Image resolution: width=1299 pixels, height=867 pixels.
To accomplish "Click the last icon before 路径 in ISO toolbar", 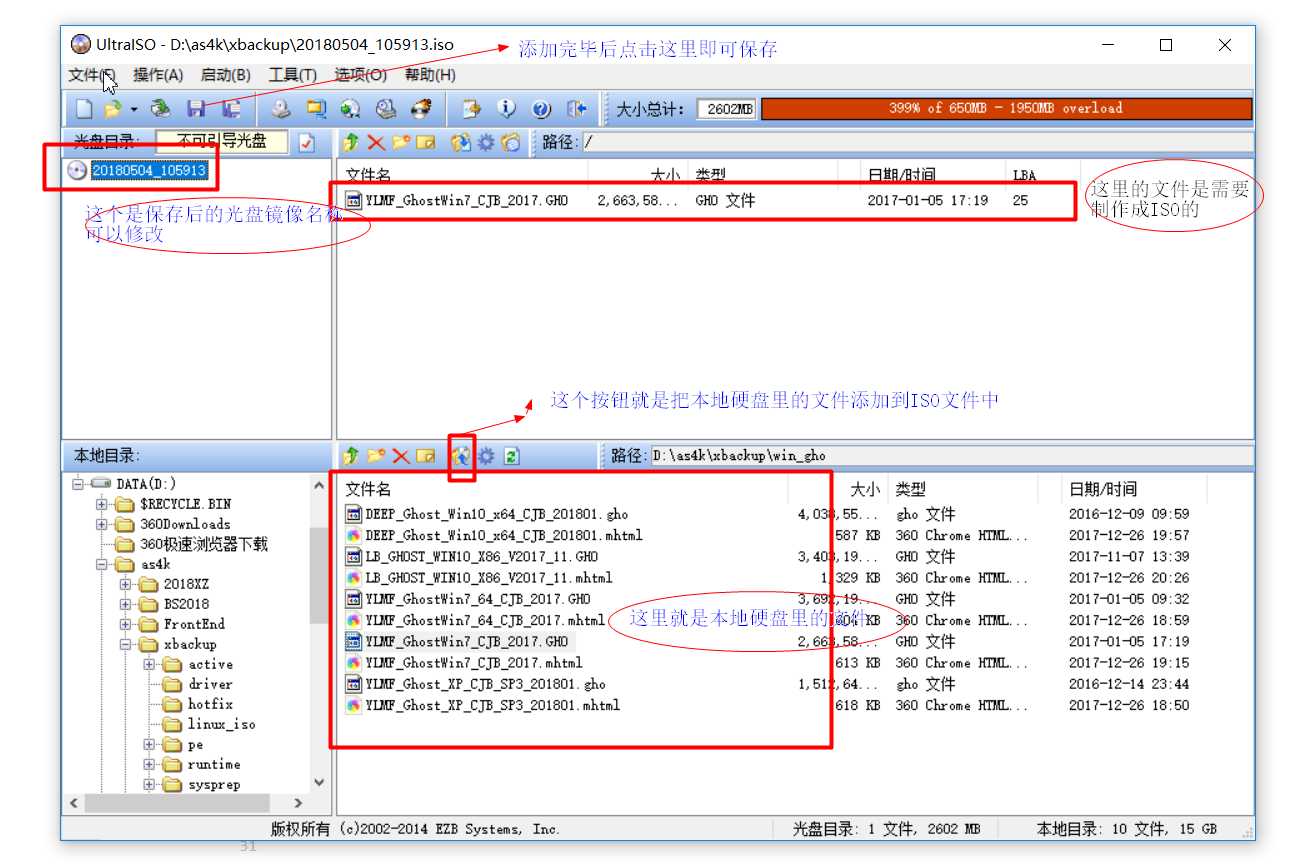I will coord(511,143).
